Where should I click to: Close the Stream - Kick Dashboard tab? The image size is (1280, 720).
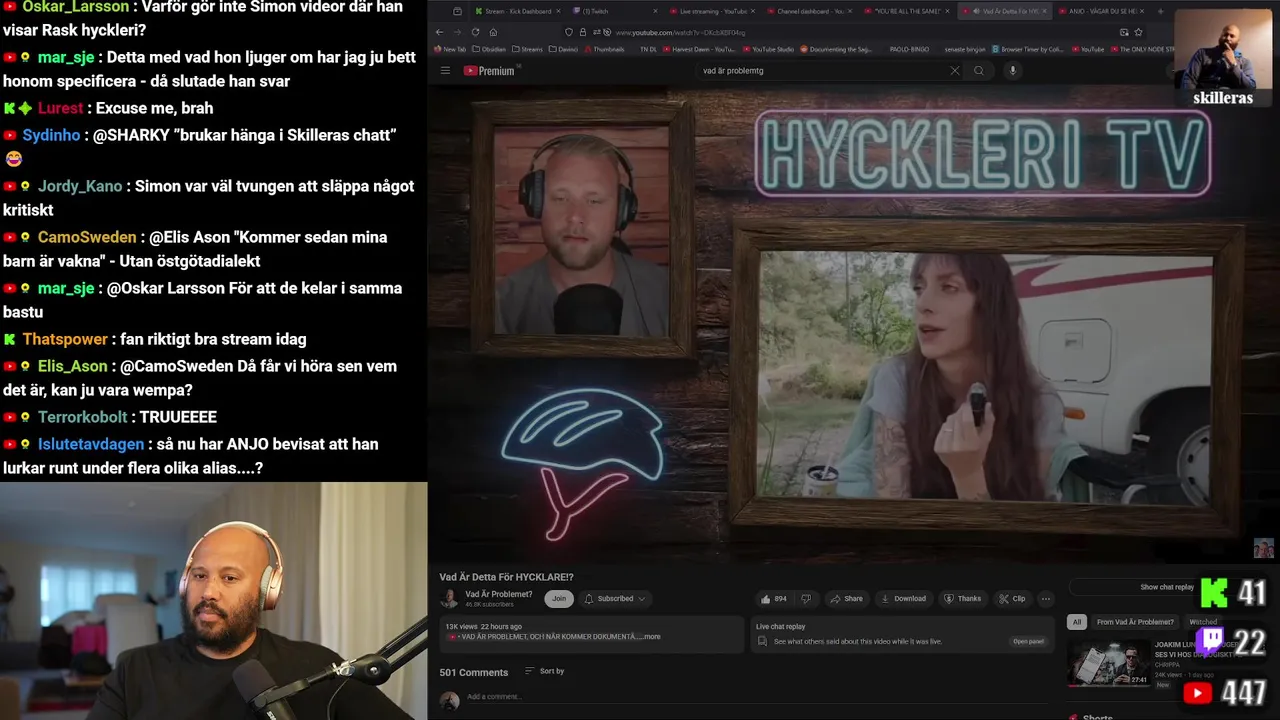coord(558,11)
